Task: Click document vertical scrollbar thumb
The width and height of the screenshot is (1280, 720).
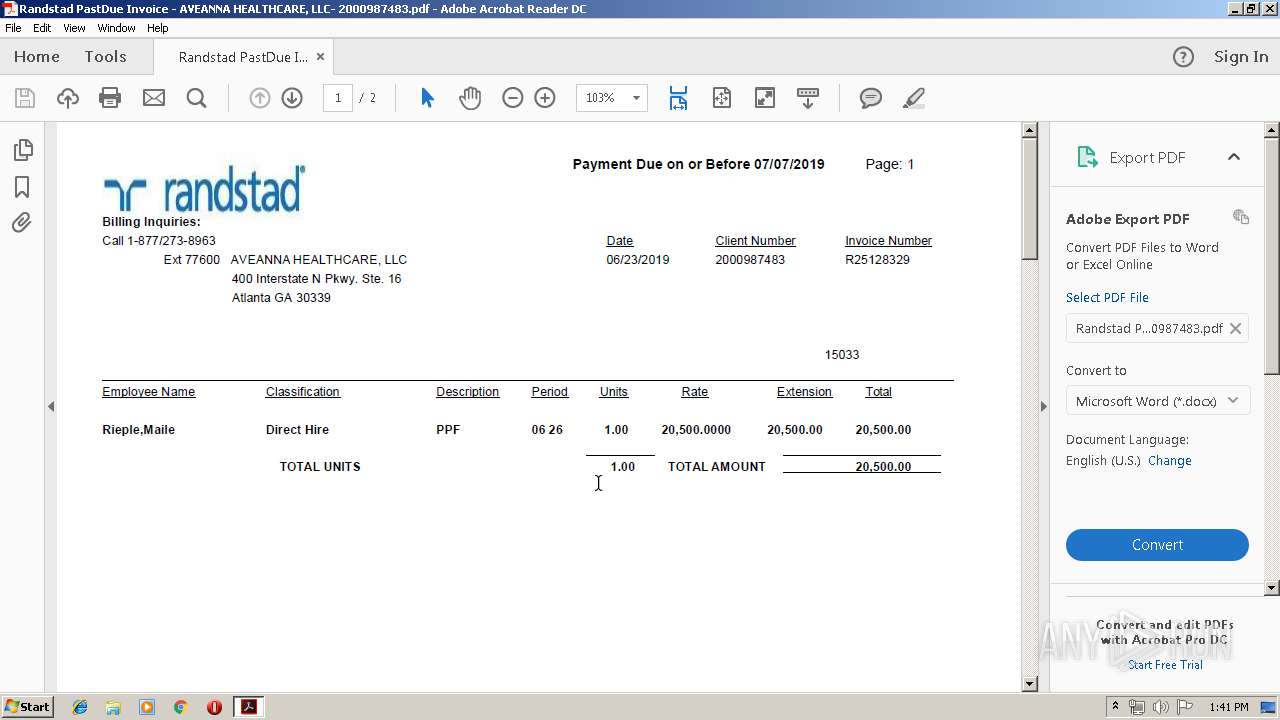Action: click(1030, 198)
